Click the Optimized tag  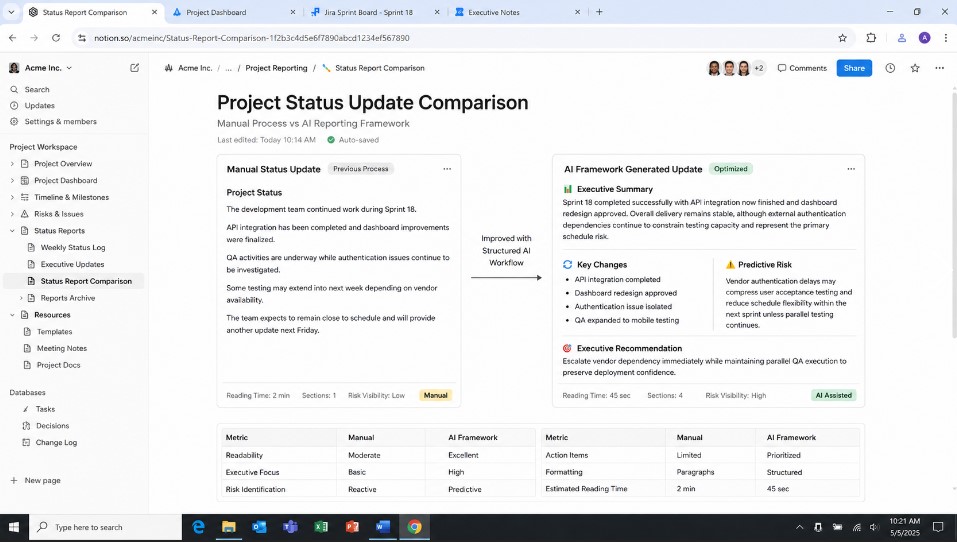pos(730,169)
